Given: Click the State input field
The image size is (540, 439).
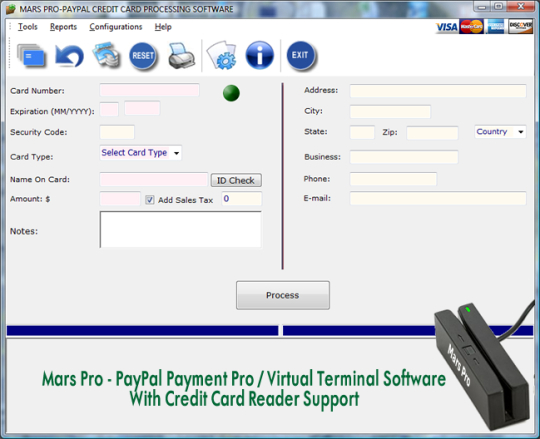Looking at the screenshot, I should (362, 133).
